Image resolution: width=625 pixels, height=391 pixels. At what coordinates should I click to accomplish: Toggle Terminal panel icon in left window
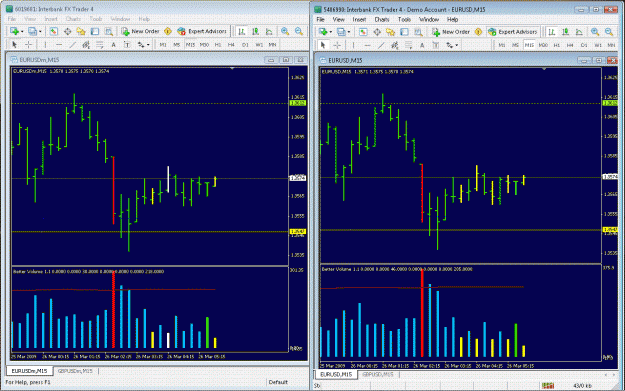[x=94, y=31]
